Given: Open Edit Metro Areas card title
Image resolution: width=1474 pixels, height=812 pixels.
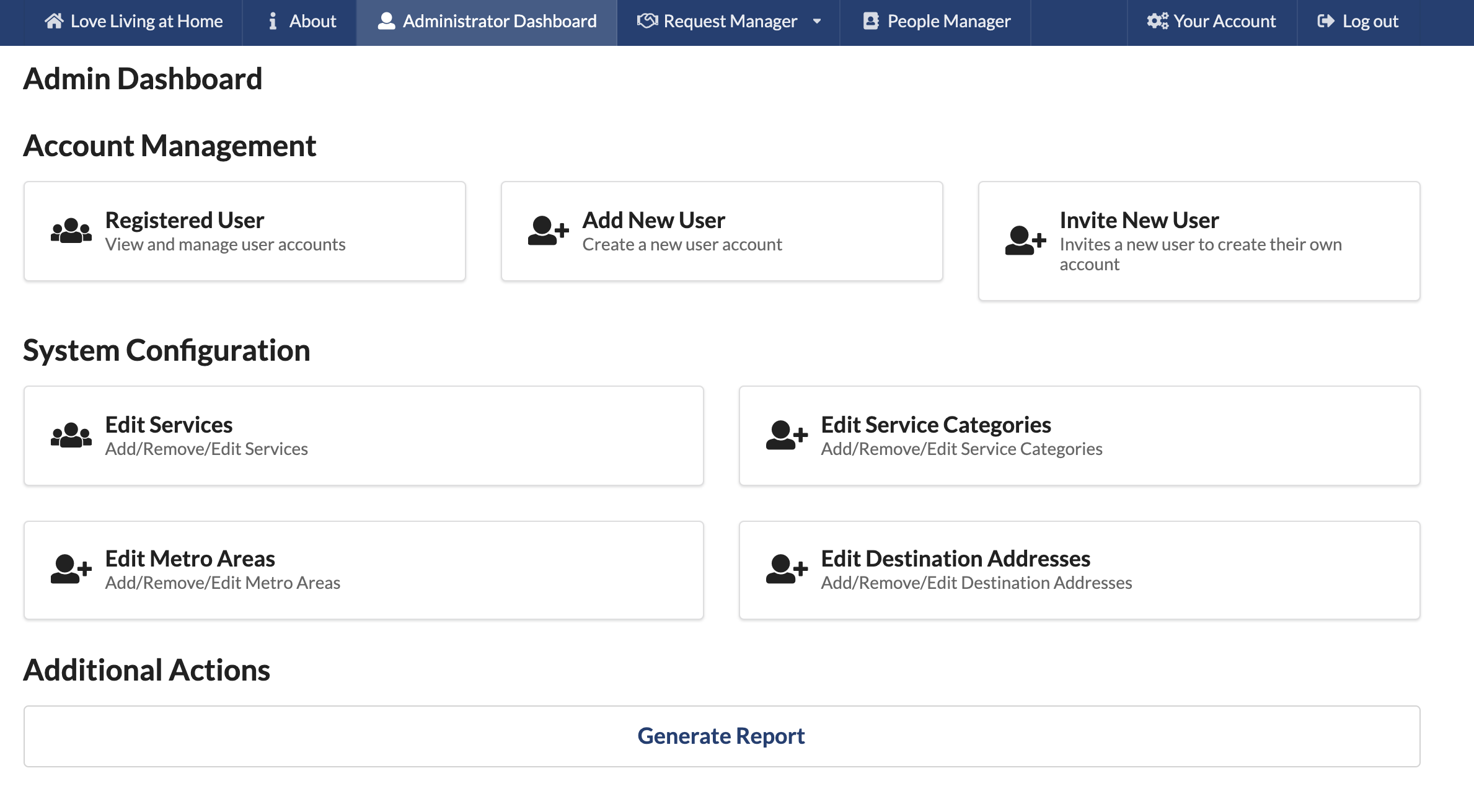Looking at the screenshot, I should [x=190, y=558].
